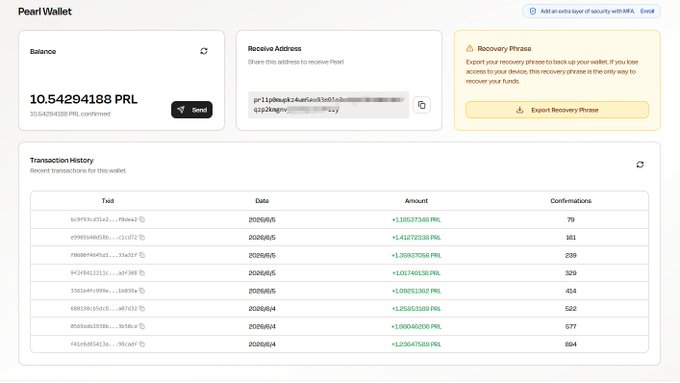Copy txid in the 181-confirmation row
680x383 pixels.
click(x=142, y=237)
